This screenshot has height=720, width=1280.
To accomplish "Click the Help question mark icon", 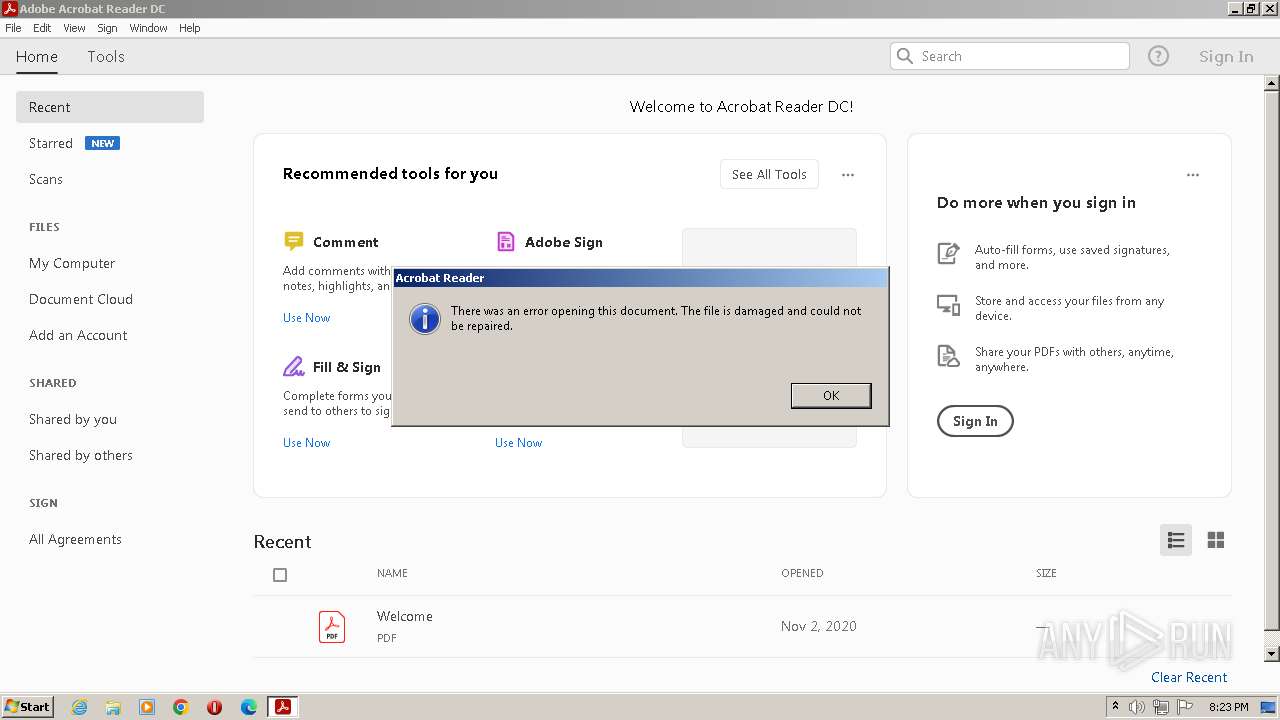I will coord(1158,56).
